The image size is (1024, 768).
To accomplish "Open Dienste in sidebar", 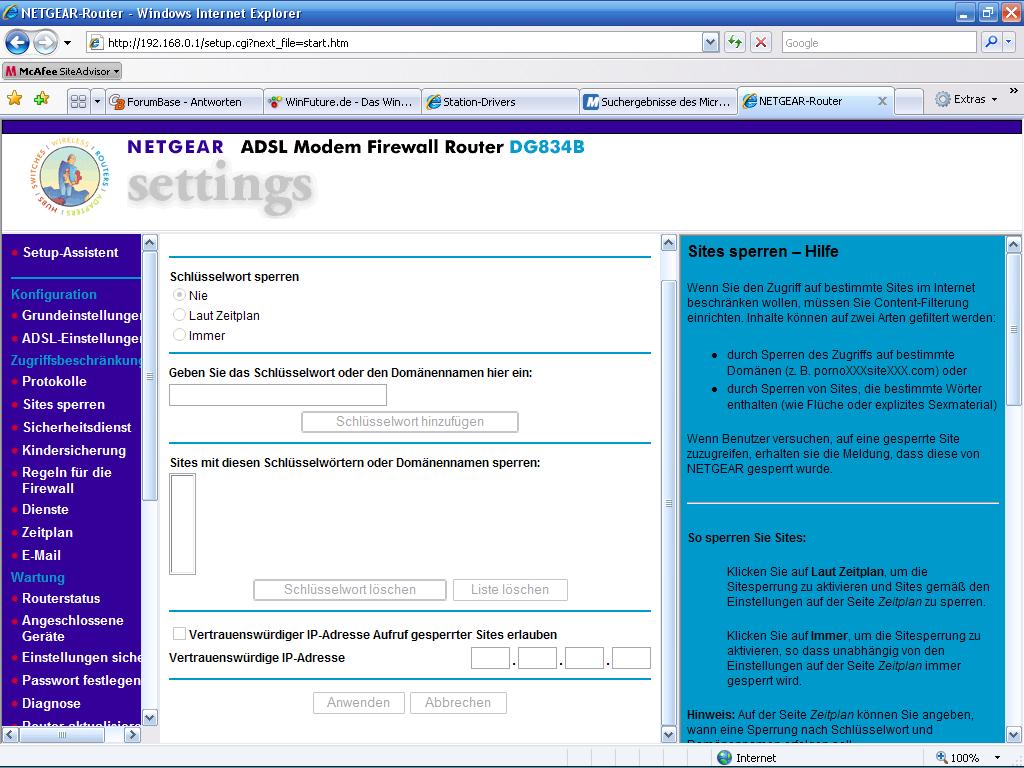I will click(x=45, y=509).
